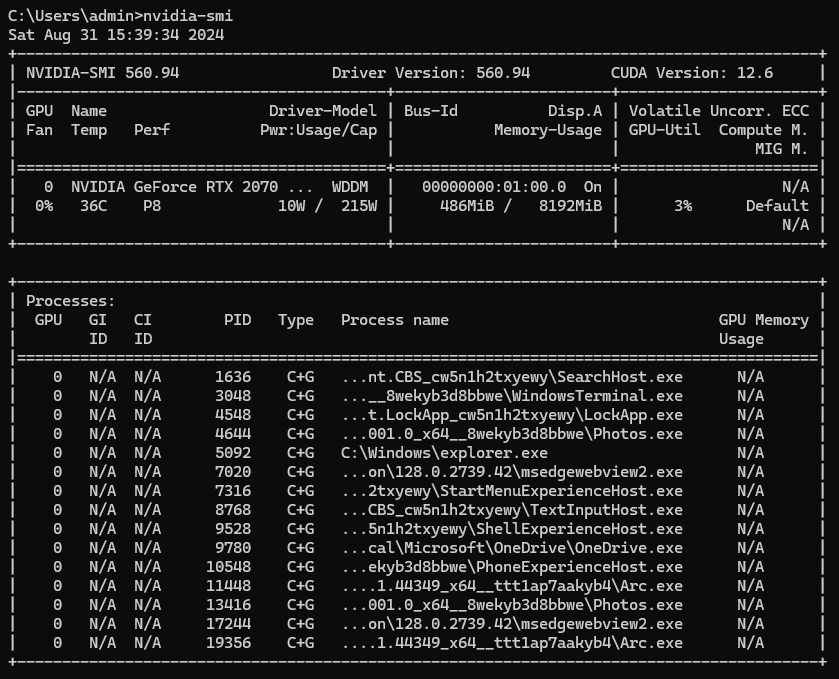Select the Default compute mode value
839x679 pixels.
[x=777, y=206]
